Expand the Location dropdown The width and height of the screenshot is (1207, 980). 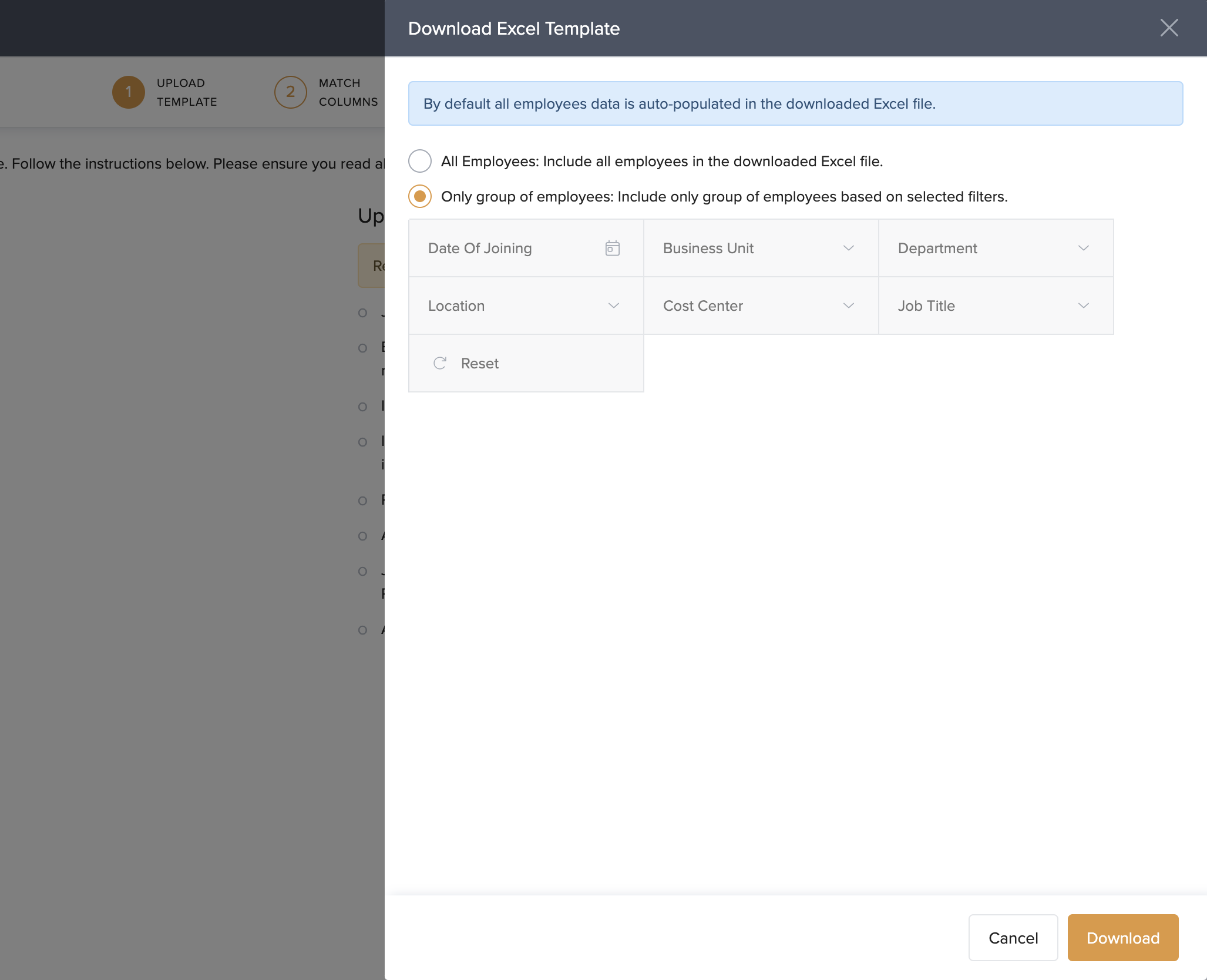[525, 306]
